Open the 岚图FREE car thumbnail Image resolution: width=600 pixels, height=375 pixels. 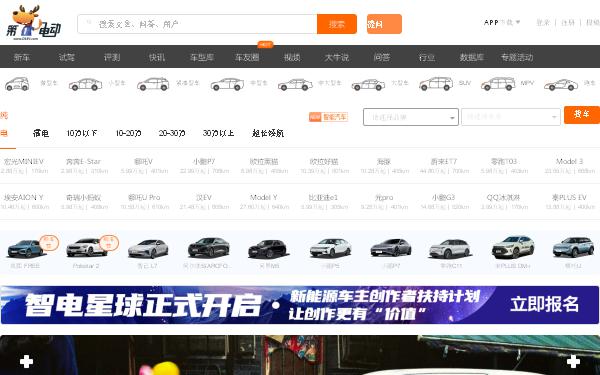[25, 248]
